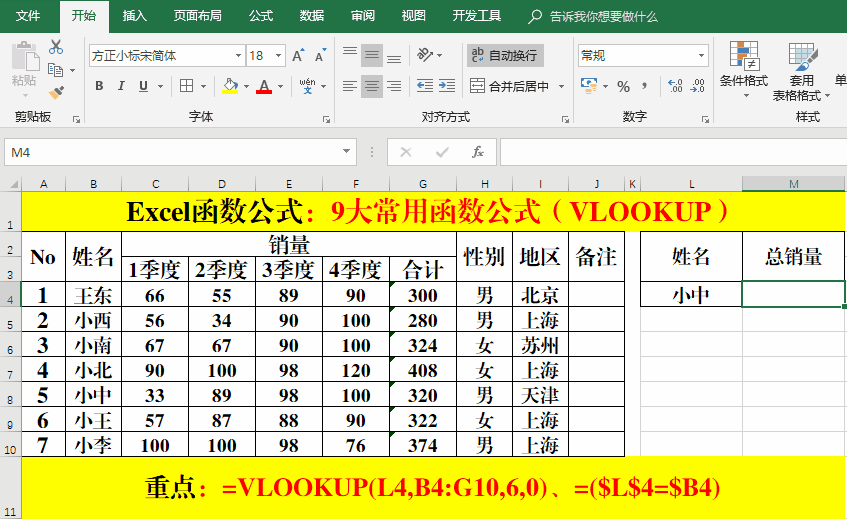The width and height of the screenshot is (847, 519).
Task: Click the borders icon
Action: (185, 86)
